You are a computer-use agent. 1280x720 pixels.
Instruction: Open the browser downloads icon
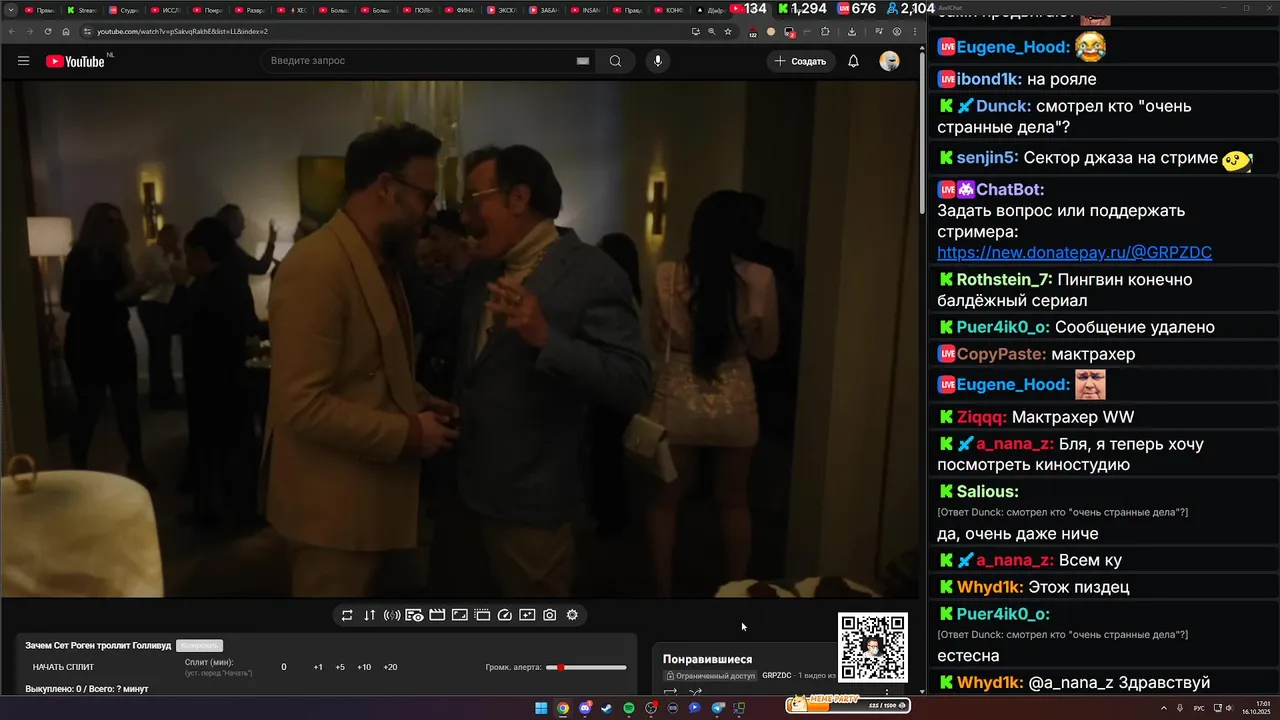point(852,31)
